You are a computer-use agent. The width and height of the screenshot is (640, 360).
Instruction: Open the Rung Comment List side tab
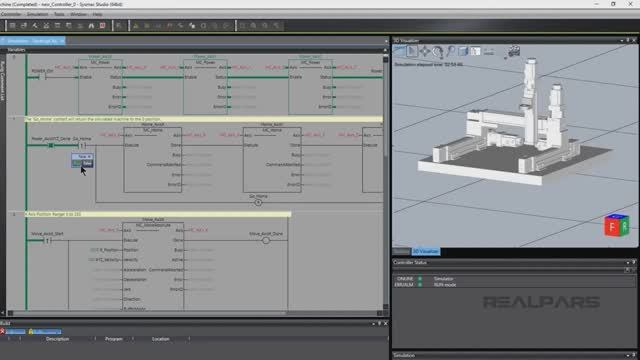point(2,81)
